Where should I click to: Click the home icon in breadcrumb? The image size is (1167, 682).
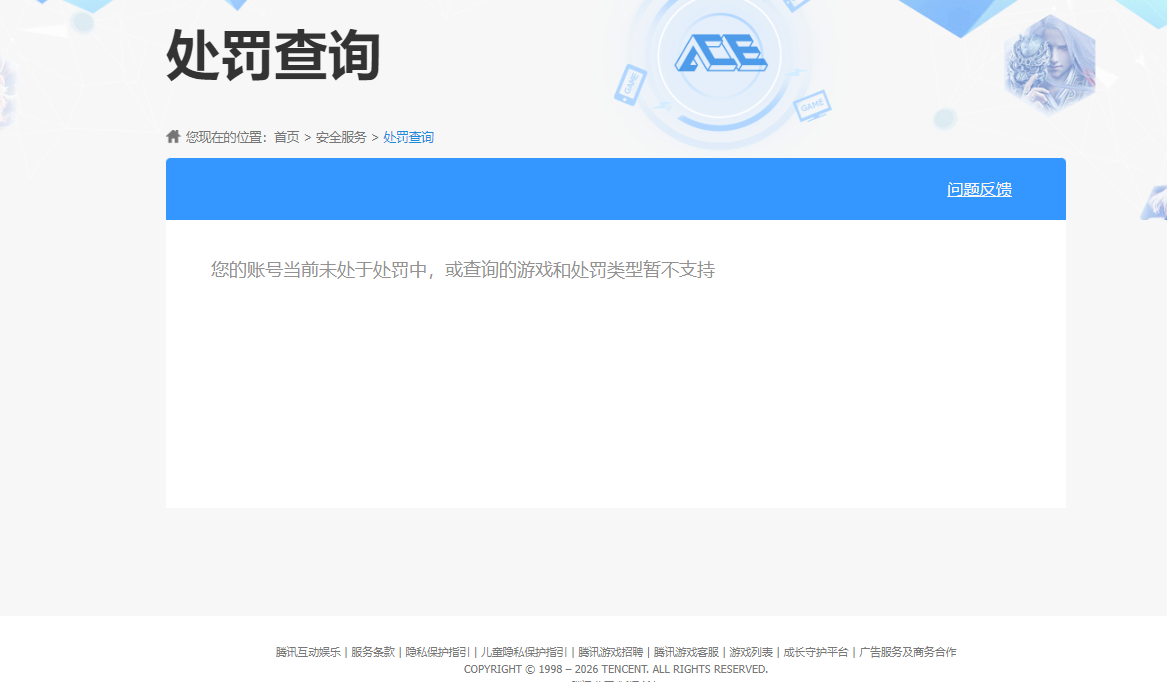pos(173,136)
